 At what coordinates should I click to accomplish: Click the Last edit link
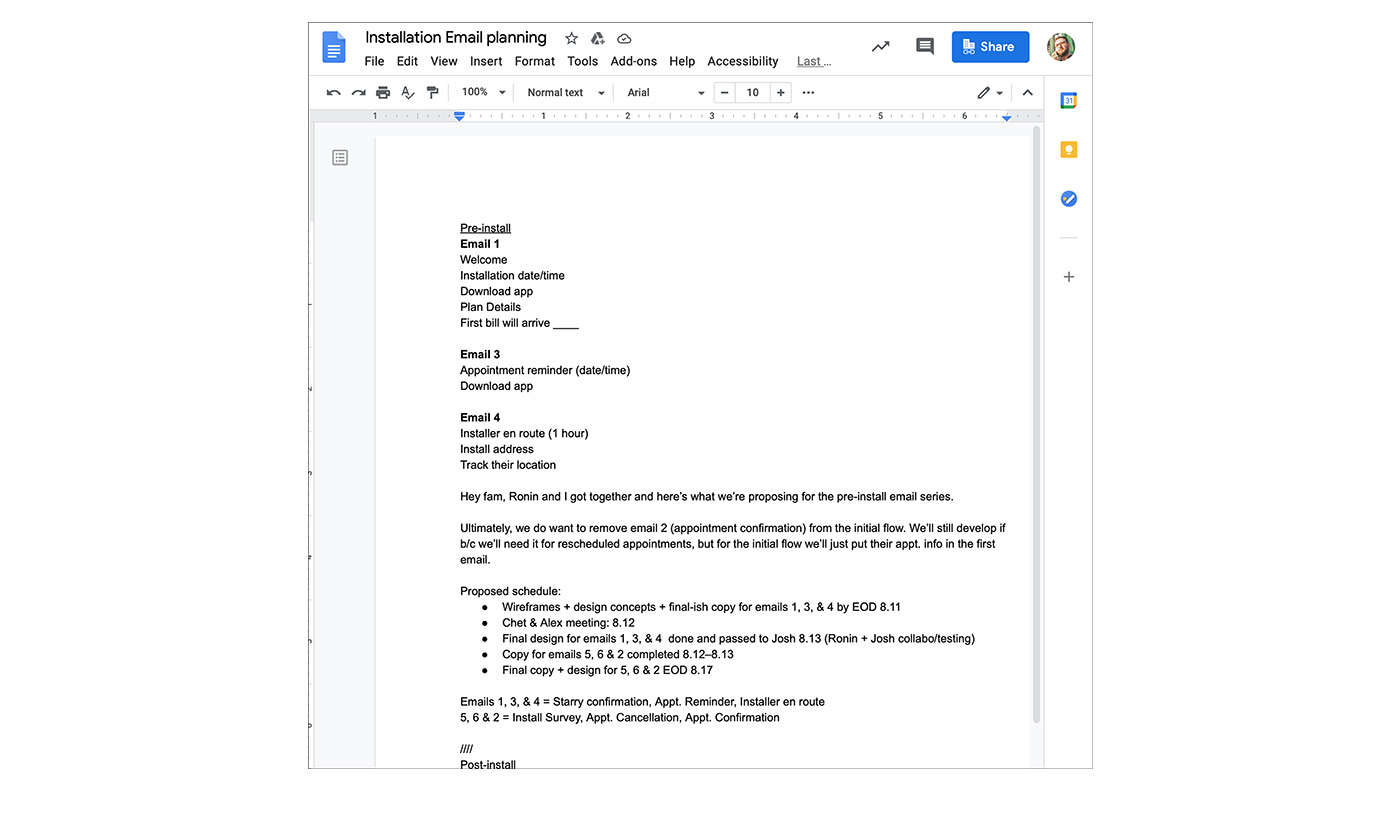[x=814, y=61]
